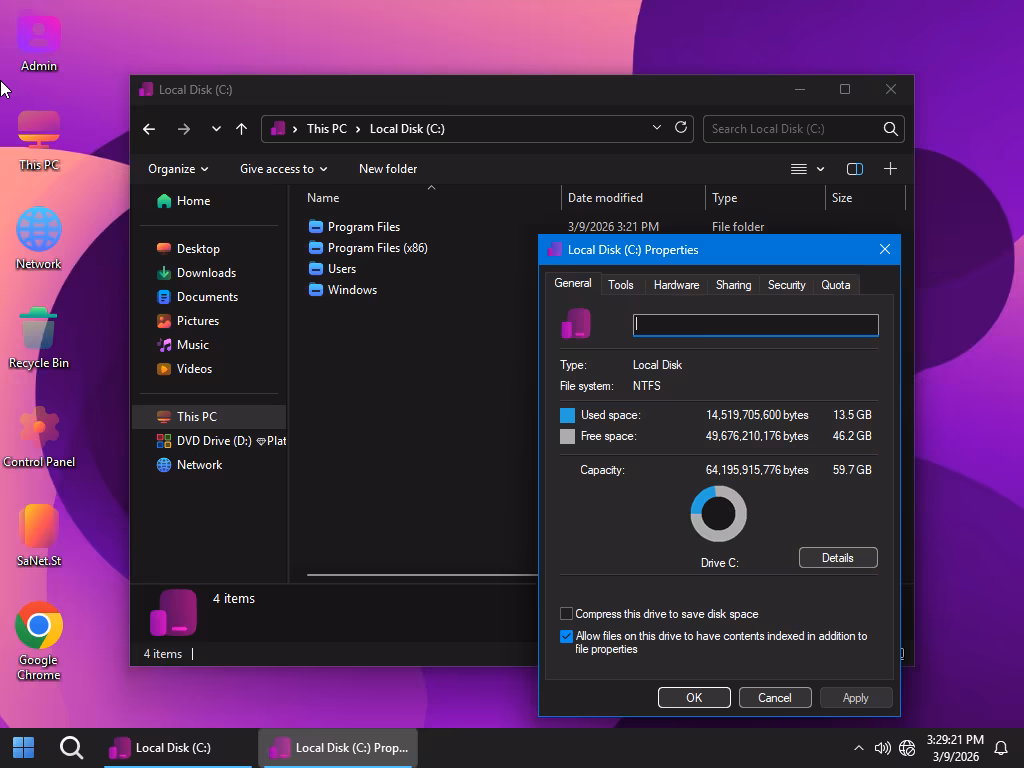This screenshot has height=768, width=1024.
Task: Click the Details button
Action: tap(838, 558)
